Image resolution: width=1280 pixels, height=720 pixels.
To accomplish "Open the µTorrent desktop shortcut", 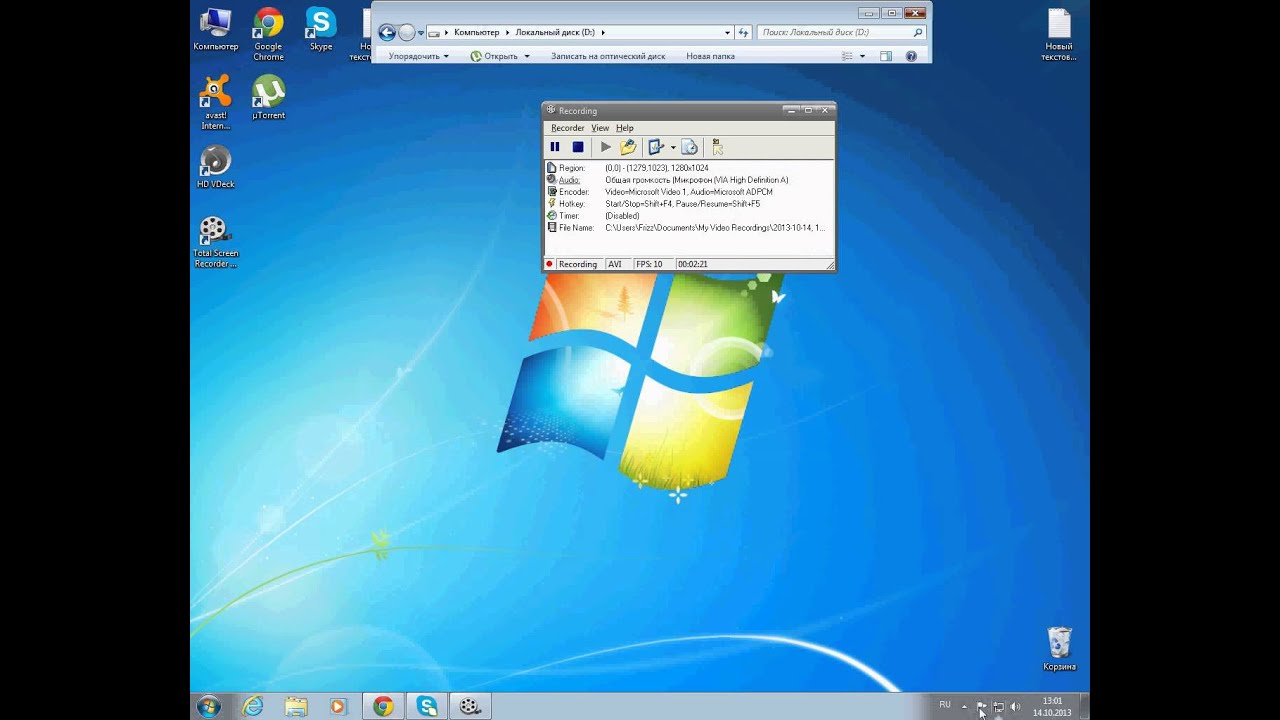I will pyautogui.click(x=268, y=98).
